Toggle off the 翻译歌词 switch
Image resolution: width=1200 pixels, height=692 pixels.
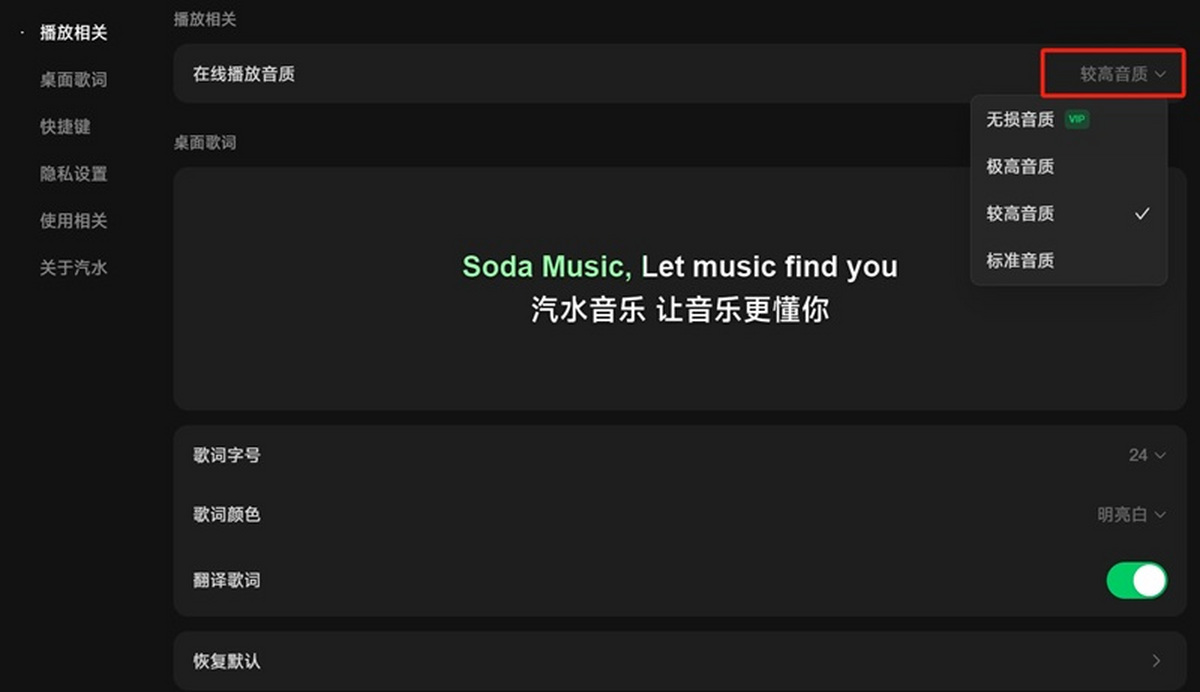tap(1136, 580)
